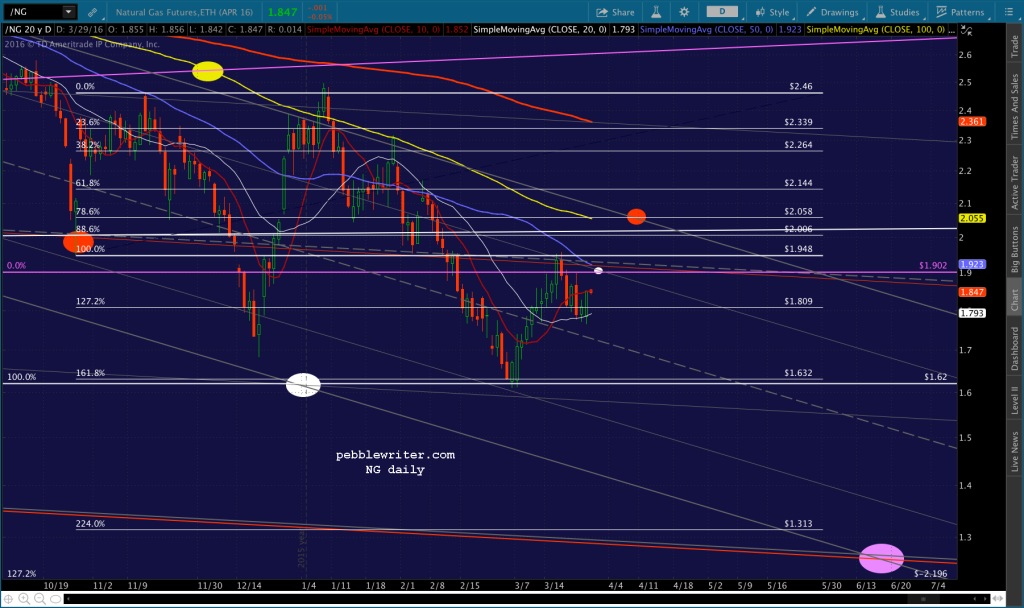
Task: Click the /NG 20 y D chart label
Action: point(28,30)
